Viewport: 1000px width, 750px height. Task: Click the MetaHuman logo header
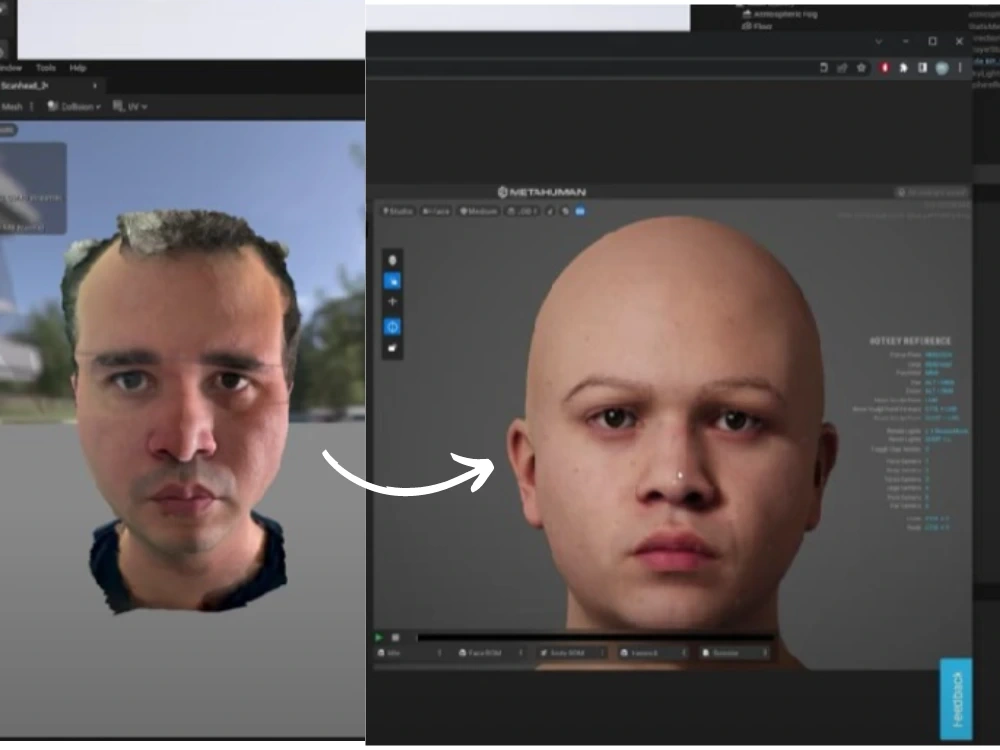(541, 192)
